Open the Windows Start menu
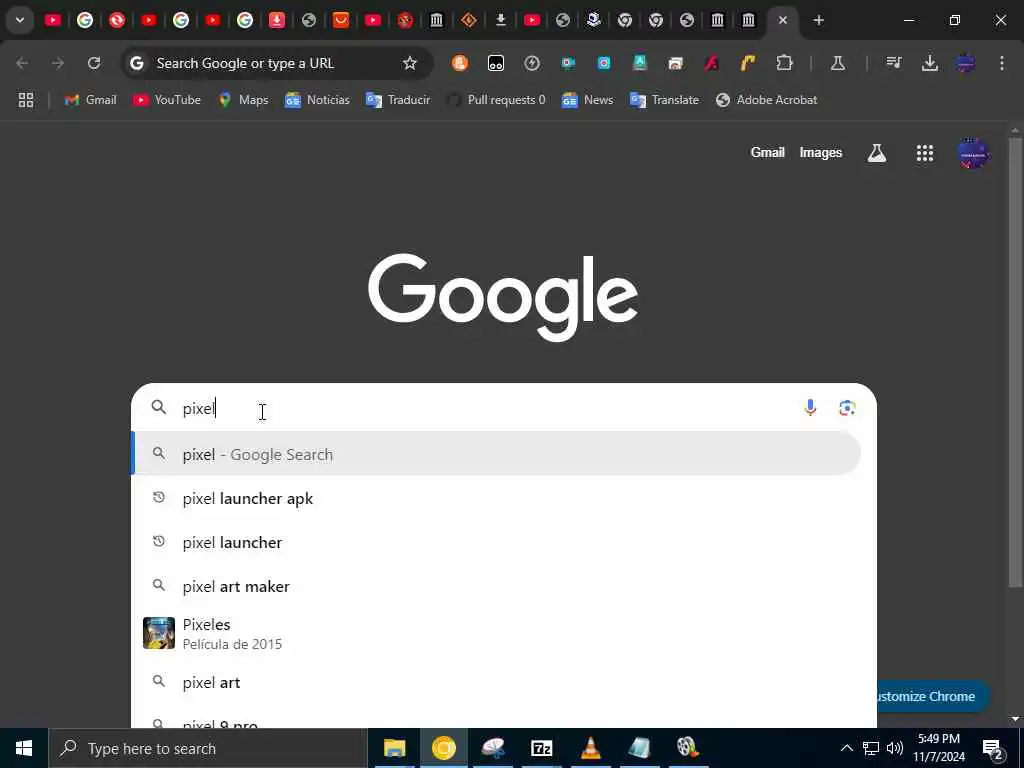Viewport: 1024px width, 768px height. (x=24, y=748)
